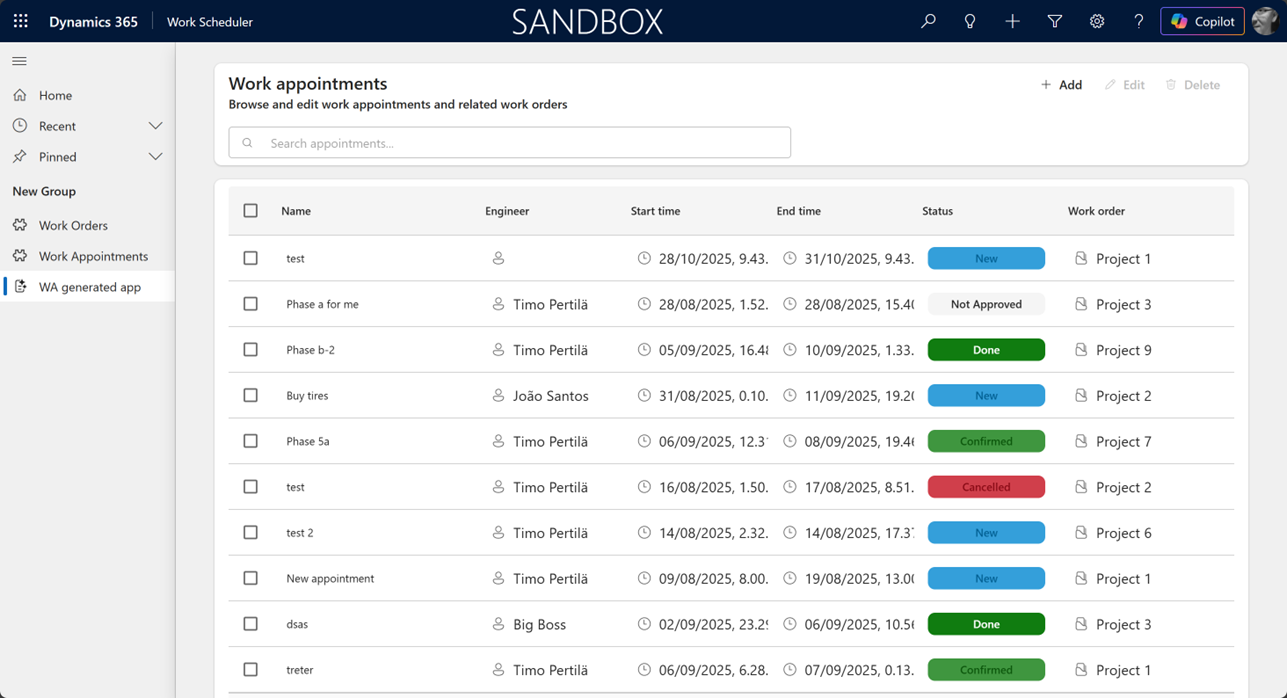Select the checkbox for dsas appointment
1287x698 pixels.
[x=251, y=624]
